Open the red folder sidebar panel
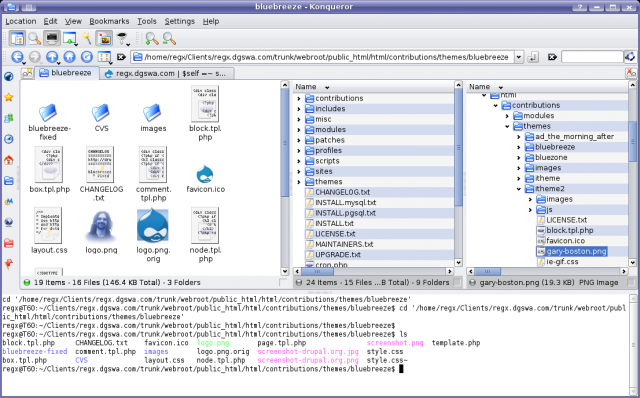The height and width of the screenshot is (398, 640). click(x=9, y=243)
